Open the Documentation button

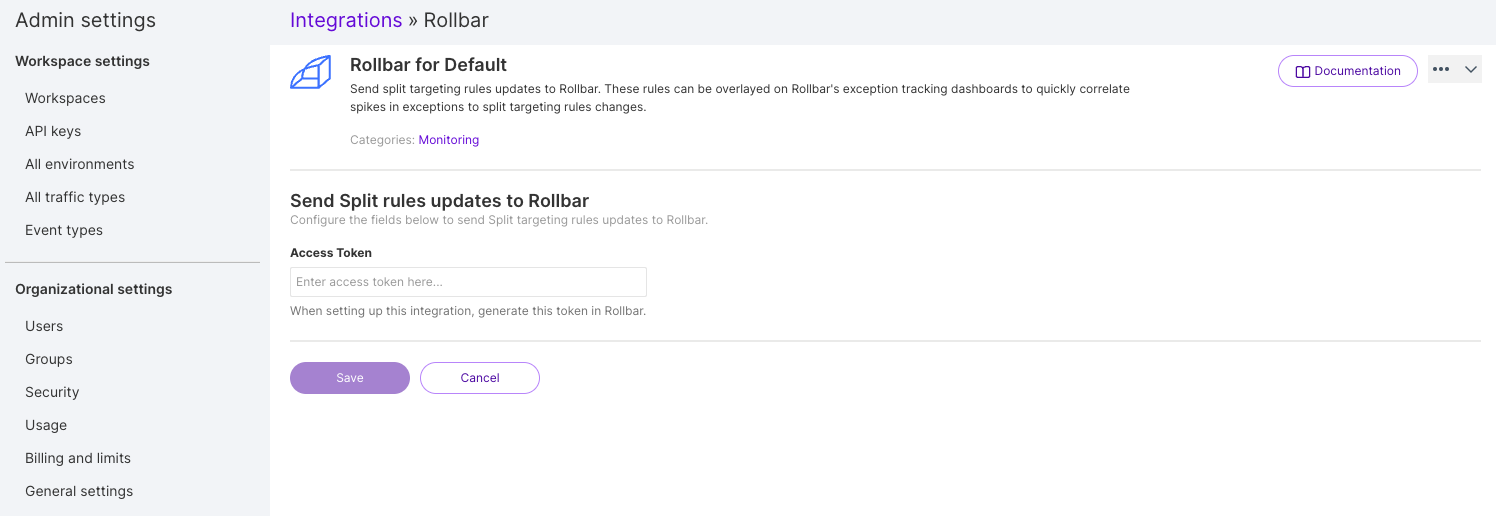coord(1347,71)
